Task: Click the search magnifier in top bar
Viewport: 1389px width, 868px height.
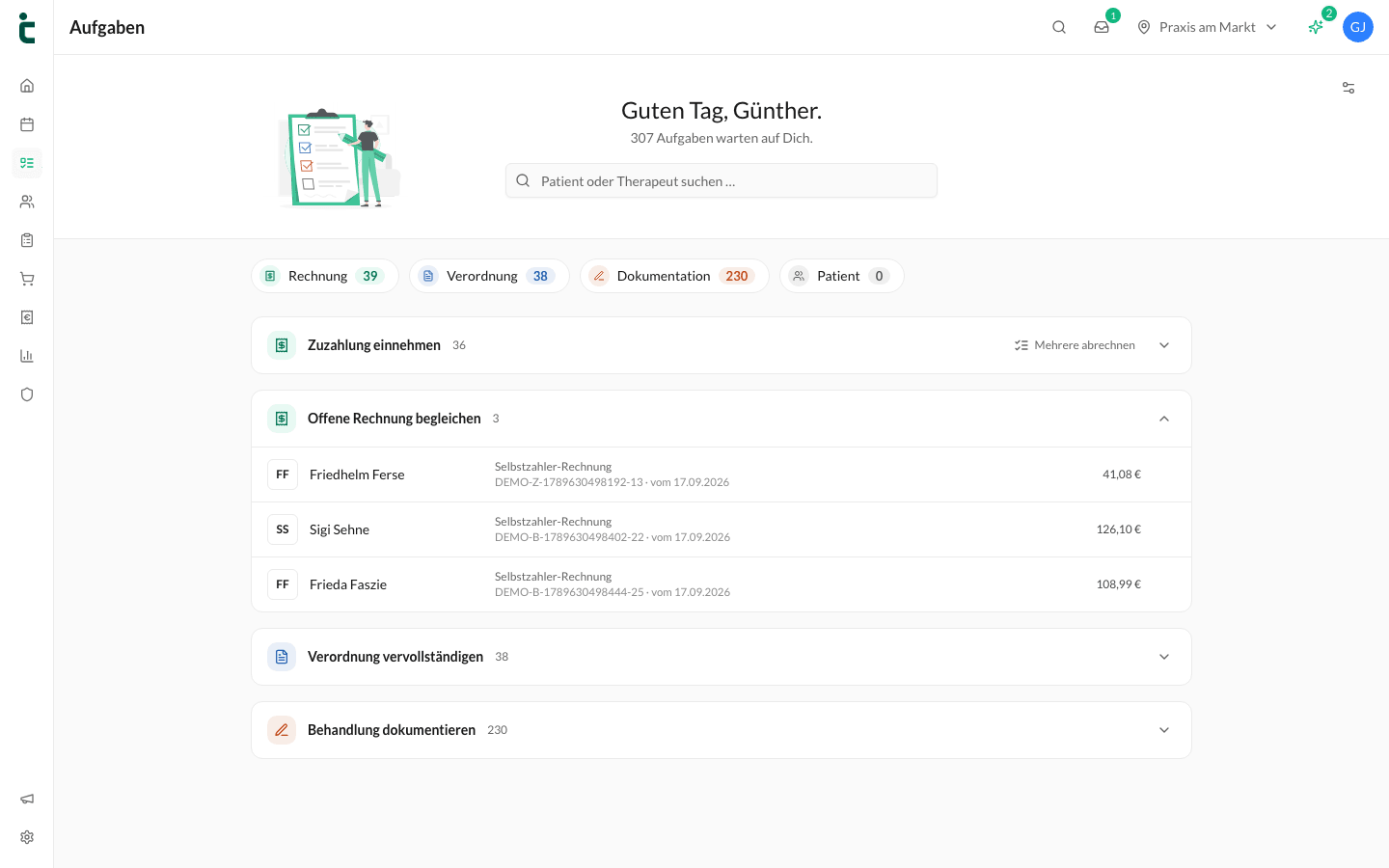Action: pos(1059,27)
